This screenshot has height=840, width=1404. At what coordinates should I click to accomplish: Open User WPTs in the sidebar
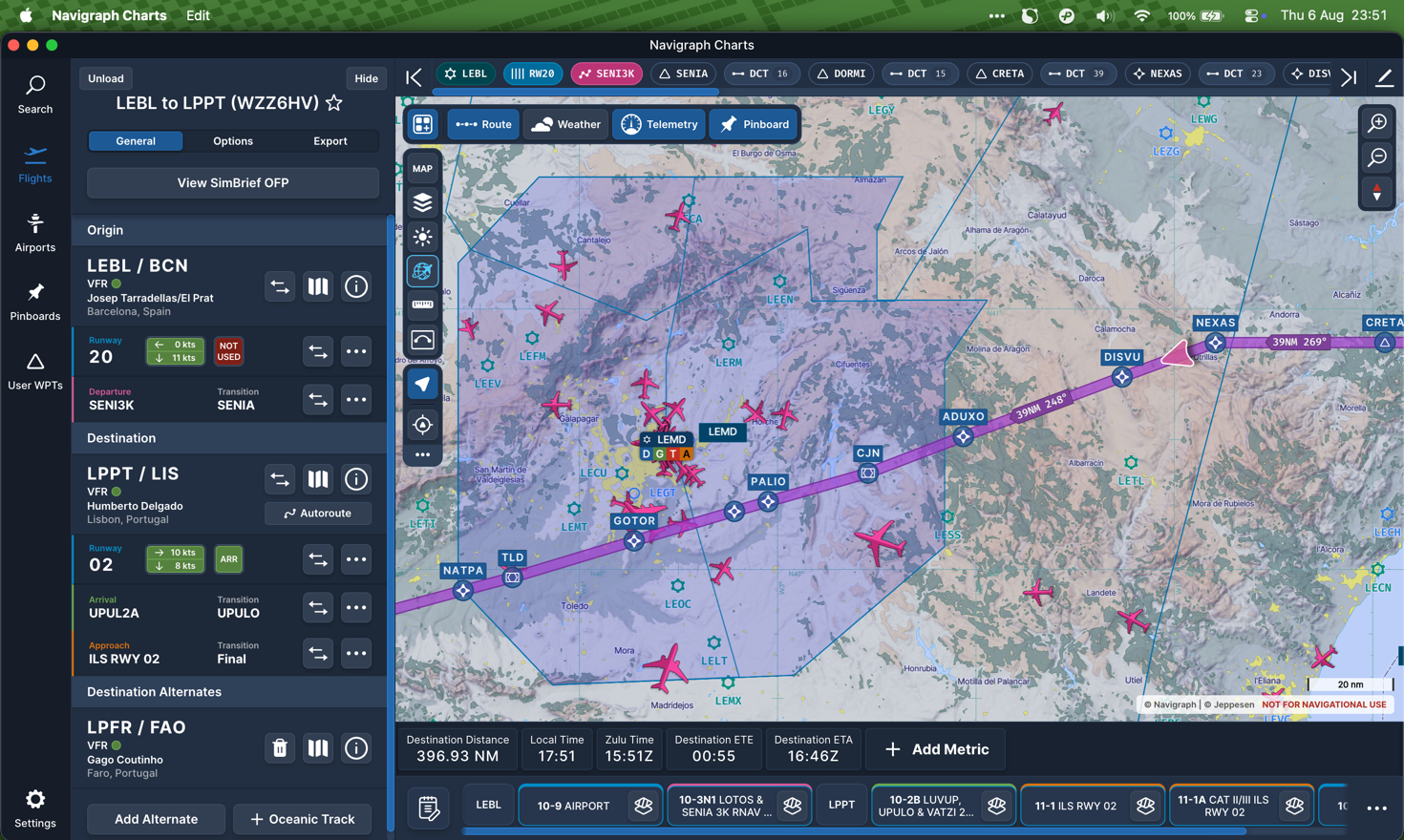35,371
